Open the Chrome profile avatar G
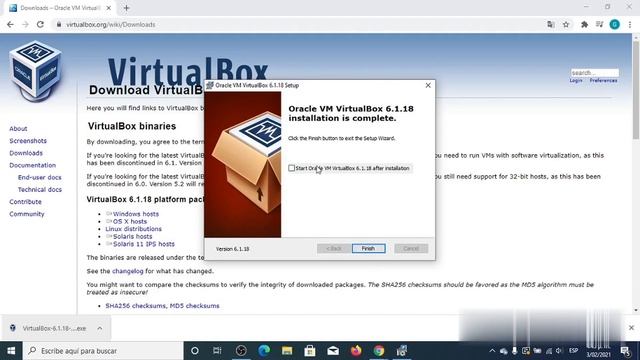 [614, 24]
